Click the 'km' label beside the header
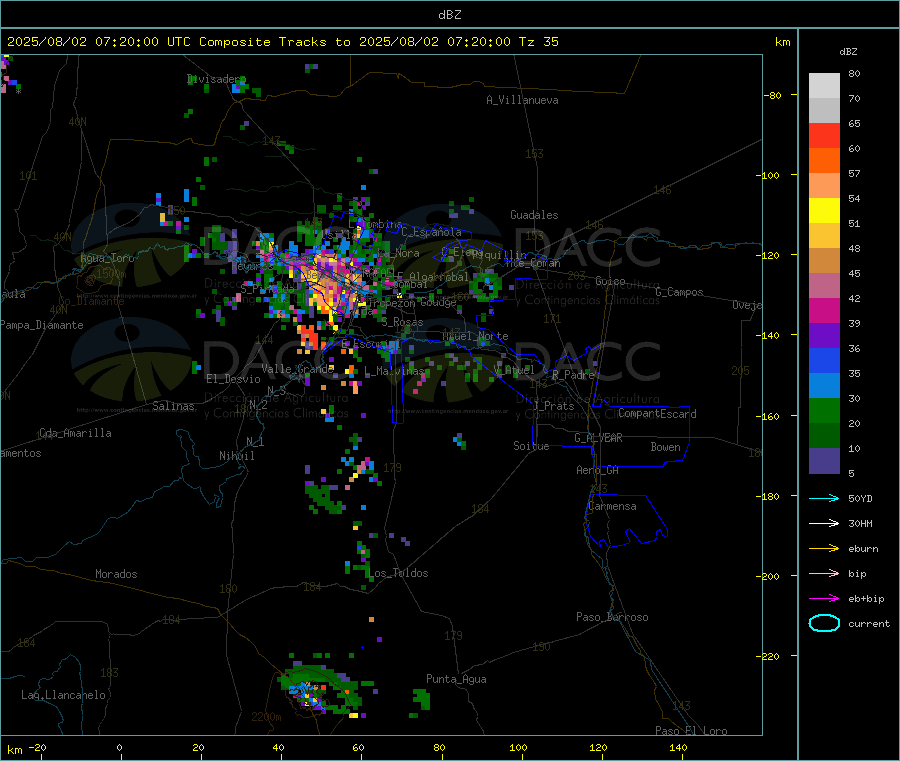This screenshot has height=761, width=900. tap(782, 42)
